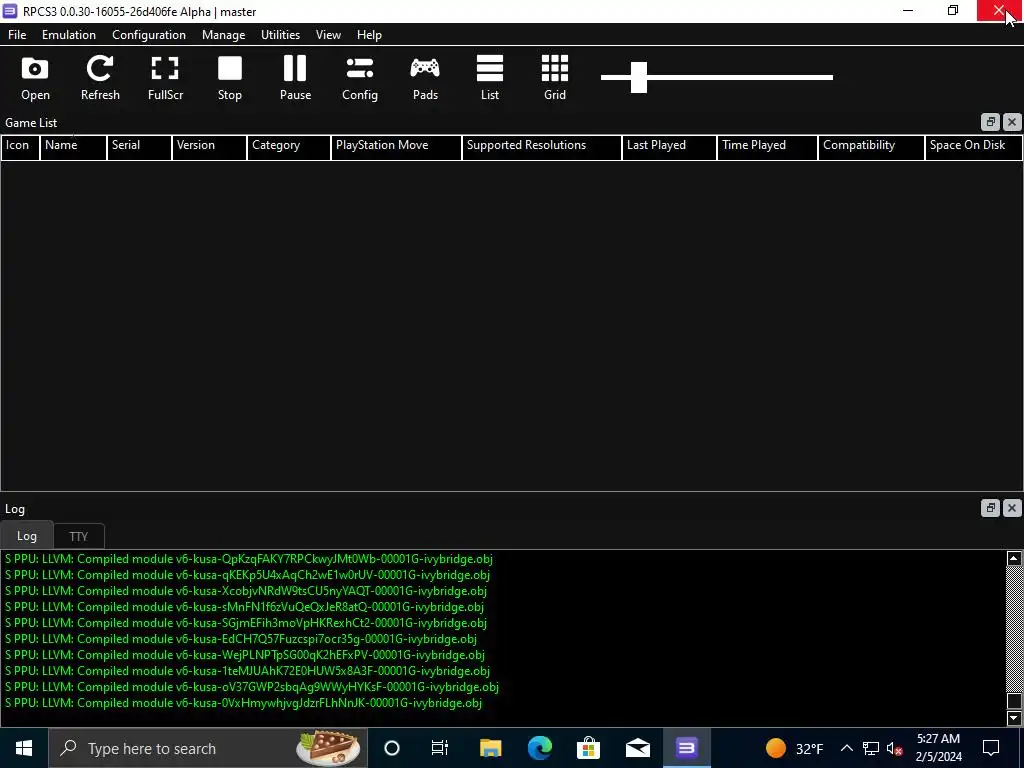Open File Explorer from the taskbar
1024x768 pixels.
tap(490, 748)
